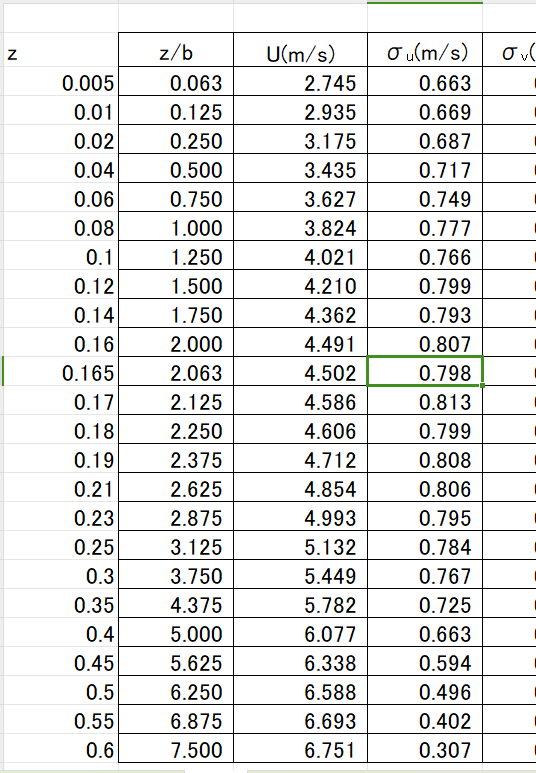Select the z column header cell
Viewport: 536px width, 773px height.
click(61, 49)
